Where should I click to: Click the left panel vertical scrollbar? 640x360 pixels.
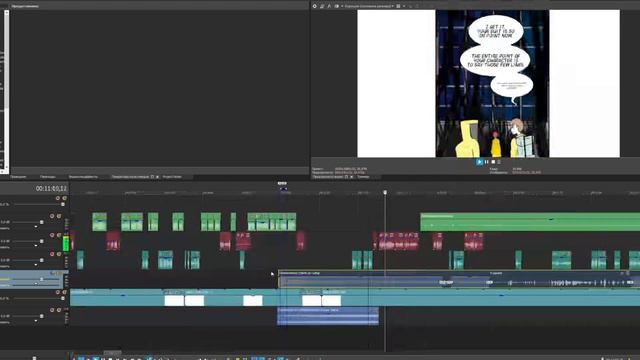(x=6, y=90)
